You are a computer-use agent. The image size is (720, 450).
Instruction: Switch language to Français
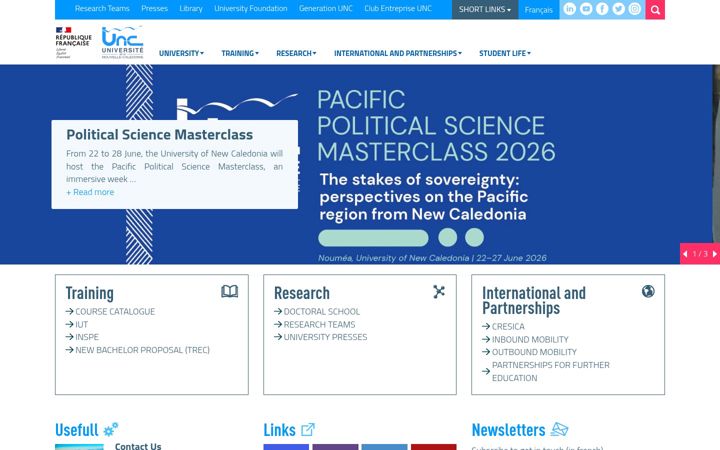pyautogui.click(x=539, y=10)
